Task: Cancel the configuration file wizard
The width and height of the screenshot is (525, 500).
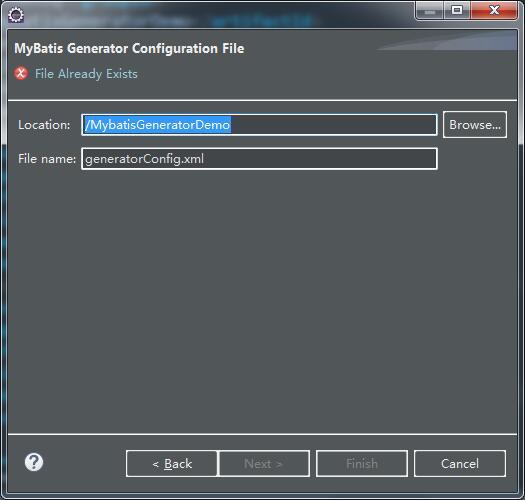Action: (x=460, y=463)
